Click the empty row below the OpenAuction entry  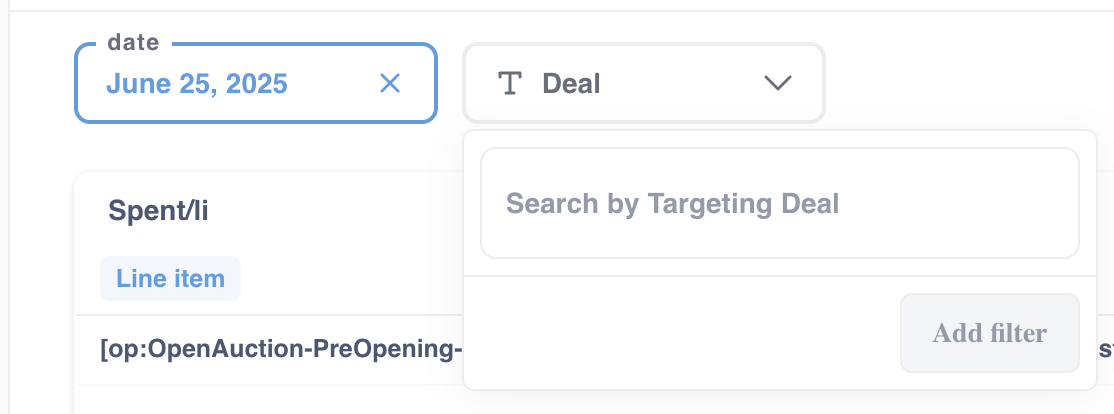point(270,400)
